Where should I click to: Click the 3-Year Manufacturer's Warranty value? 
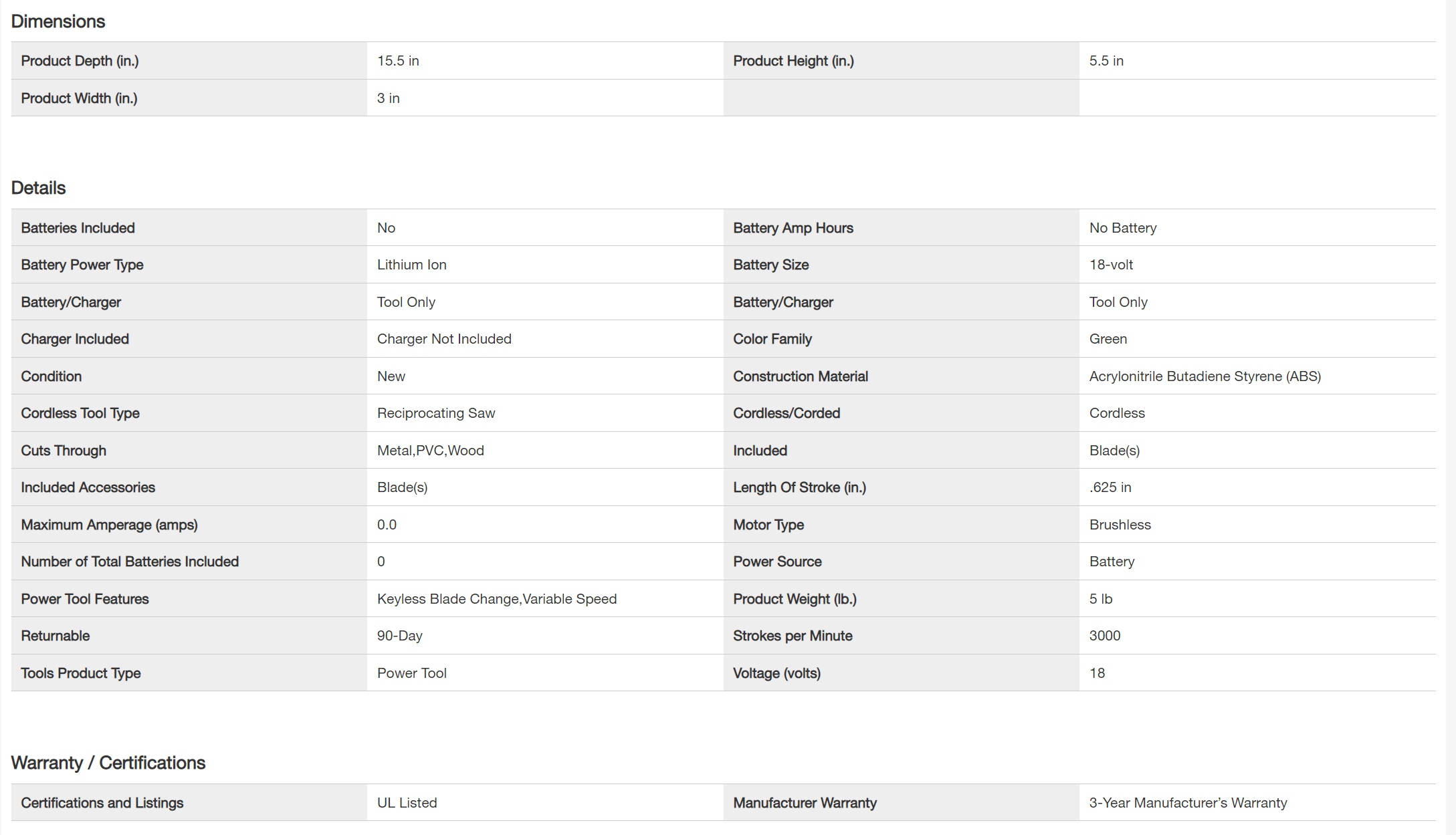(x=1188, y=803)
